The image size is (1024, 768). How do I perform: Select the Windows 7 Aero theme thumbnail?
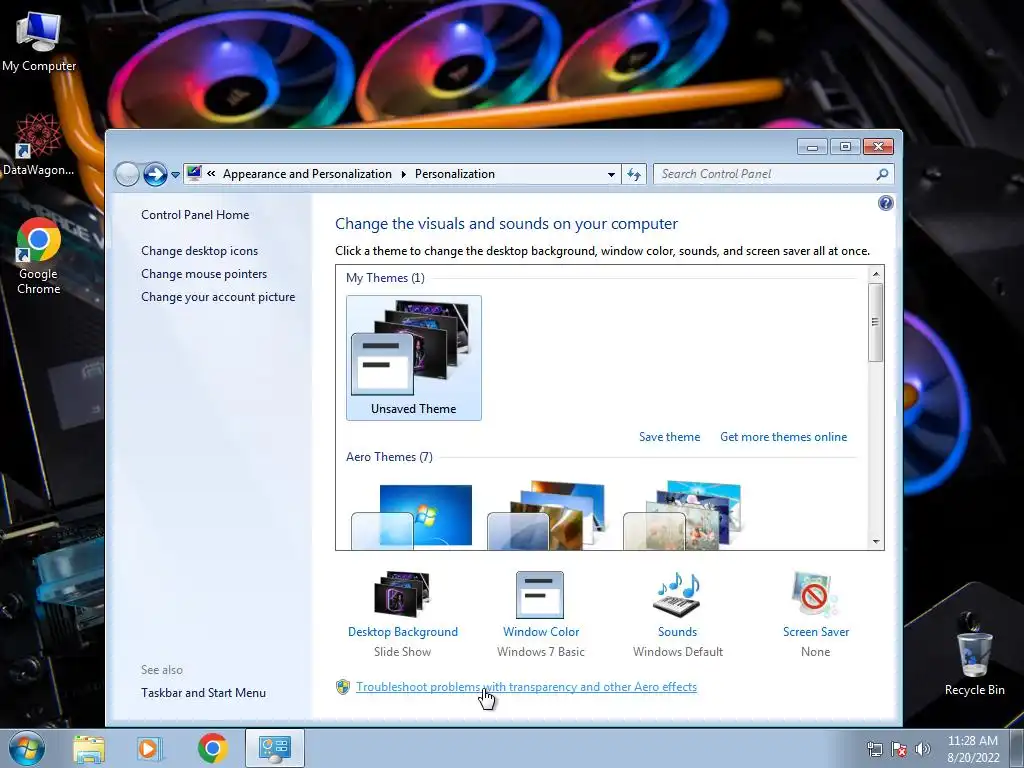pos(411,516)
